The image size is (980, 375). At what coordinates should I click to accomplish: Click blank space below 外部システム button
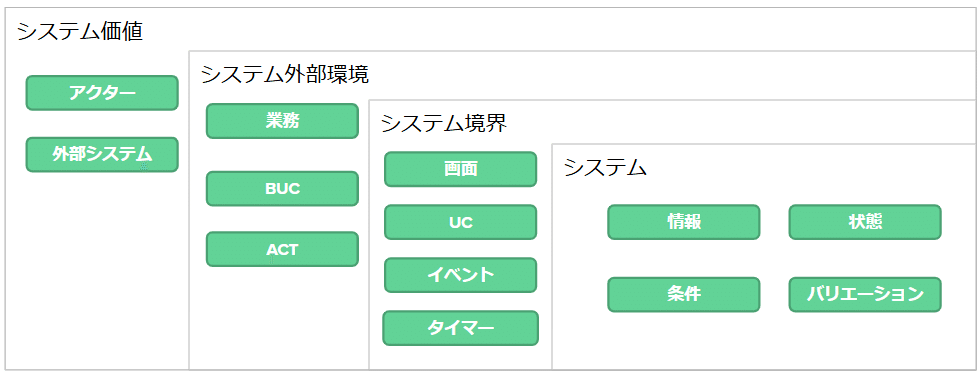coord(100,269)
